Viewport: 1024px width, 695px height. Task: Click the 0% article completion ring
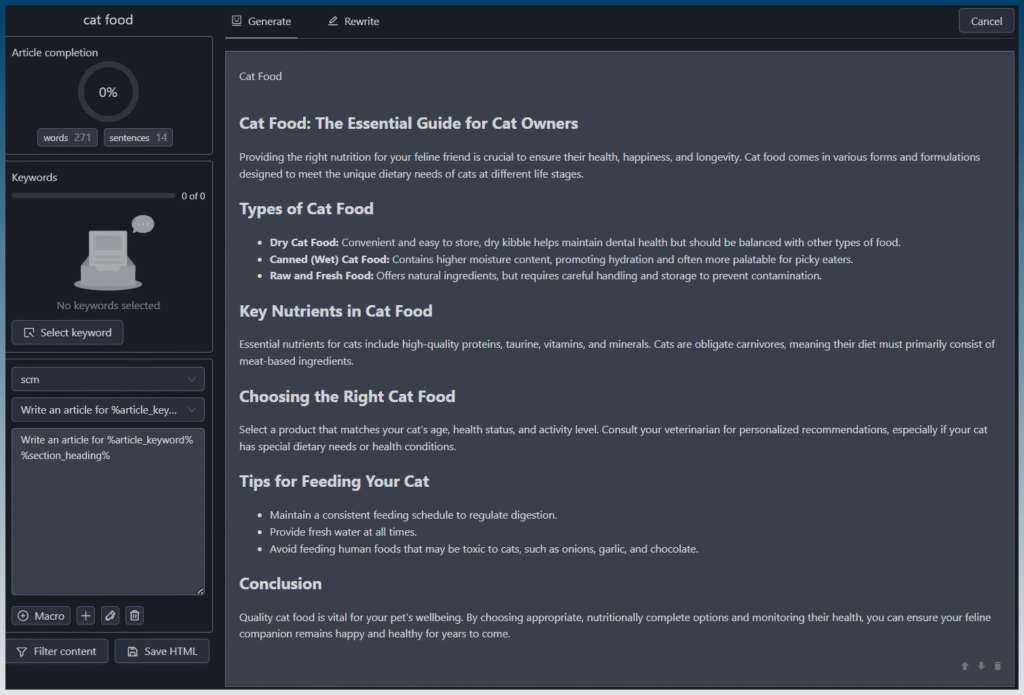(108, 92)
